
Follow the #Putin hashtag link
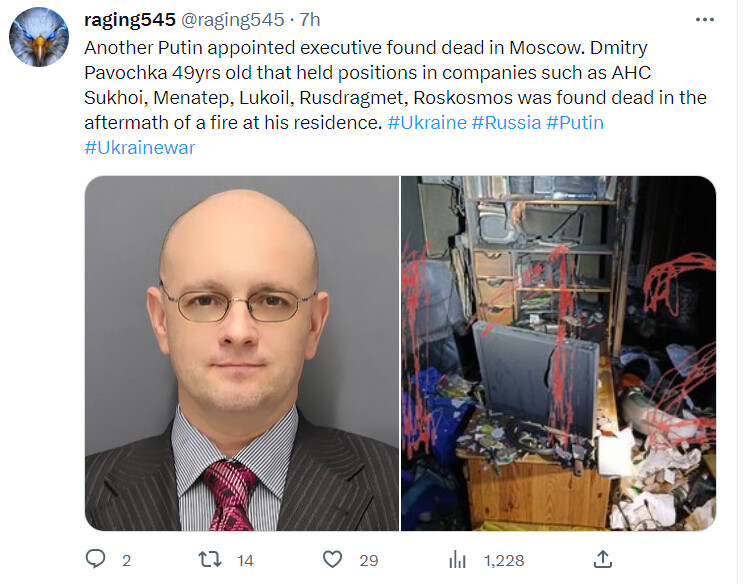[x=575, y=123]
